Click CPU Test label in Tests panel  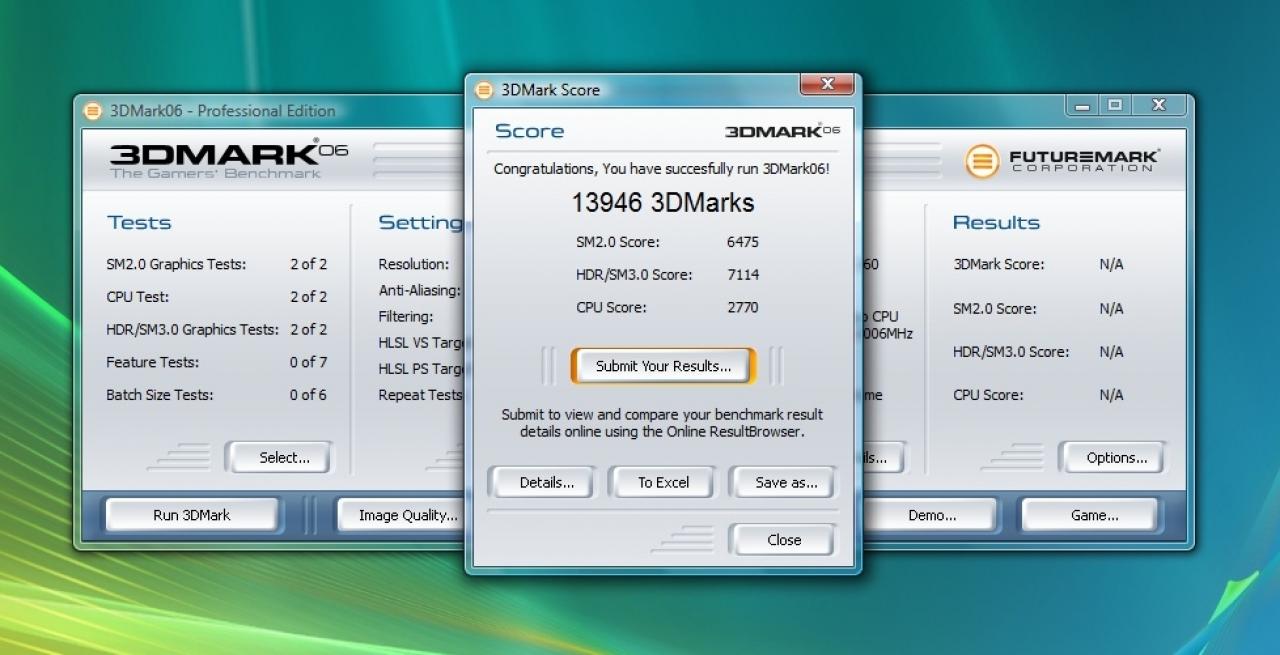[137, 297]
